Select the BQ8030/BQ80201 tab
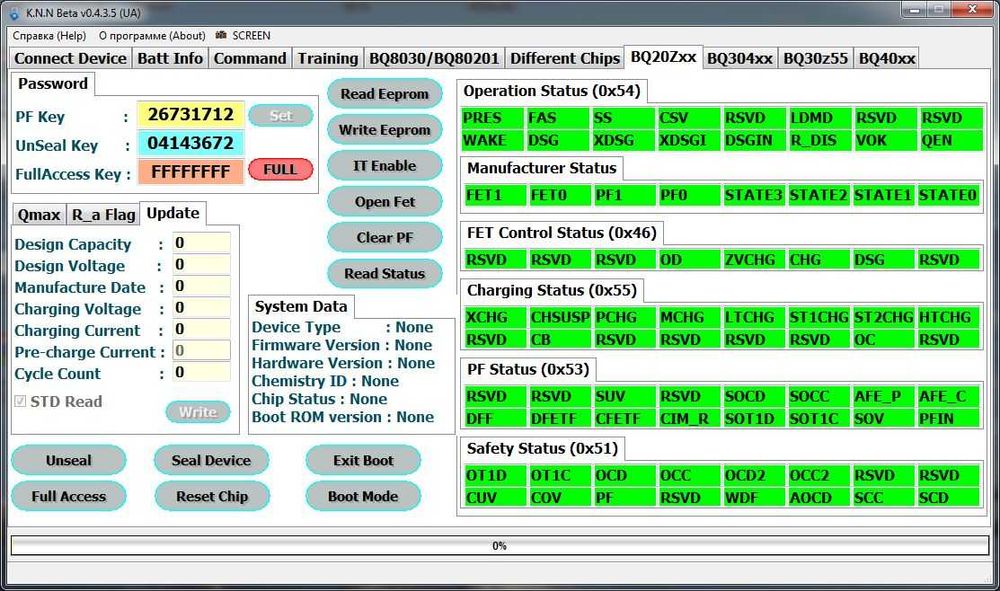1000x591 pixels. pyautogui.click(x=434, y=58)
